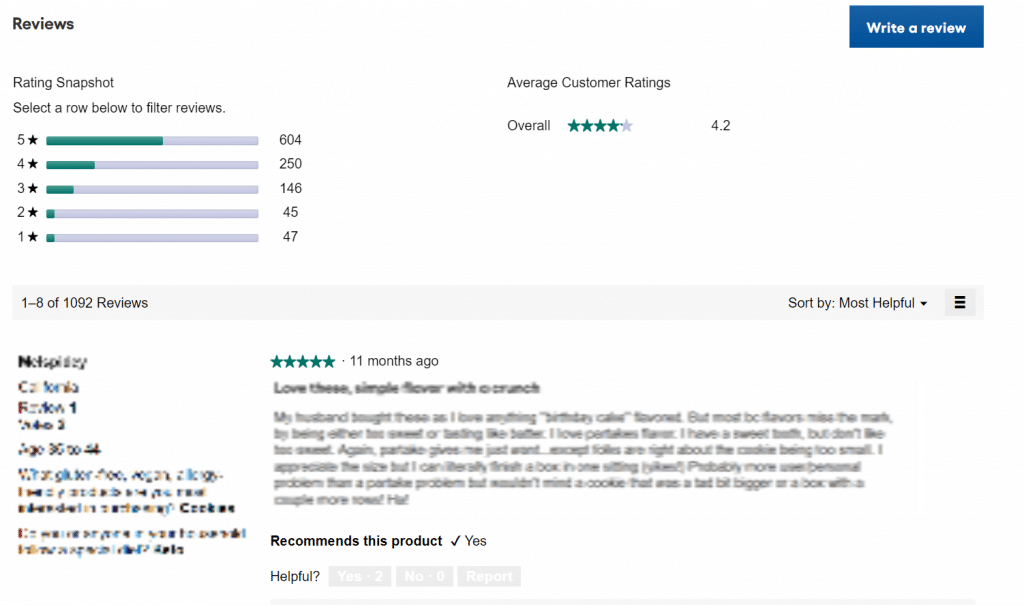Open the Sort by Most Helpful dropdown
The height and width of the screenshot is (605, 1024).
[857, 303]
